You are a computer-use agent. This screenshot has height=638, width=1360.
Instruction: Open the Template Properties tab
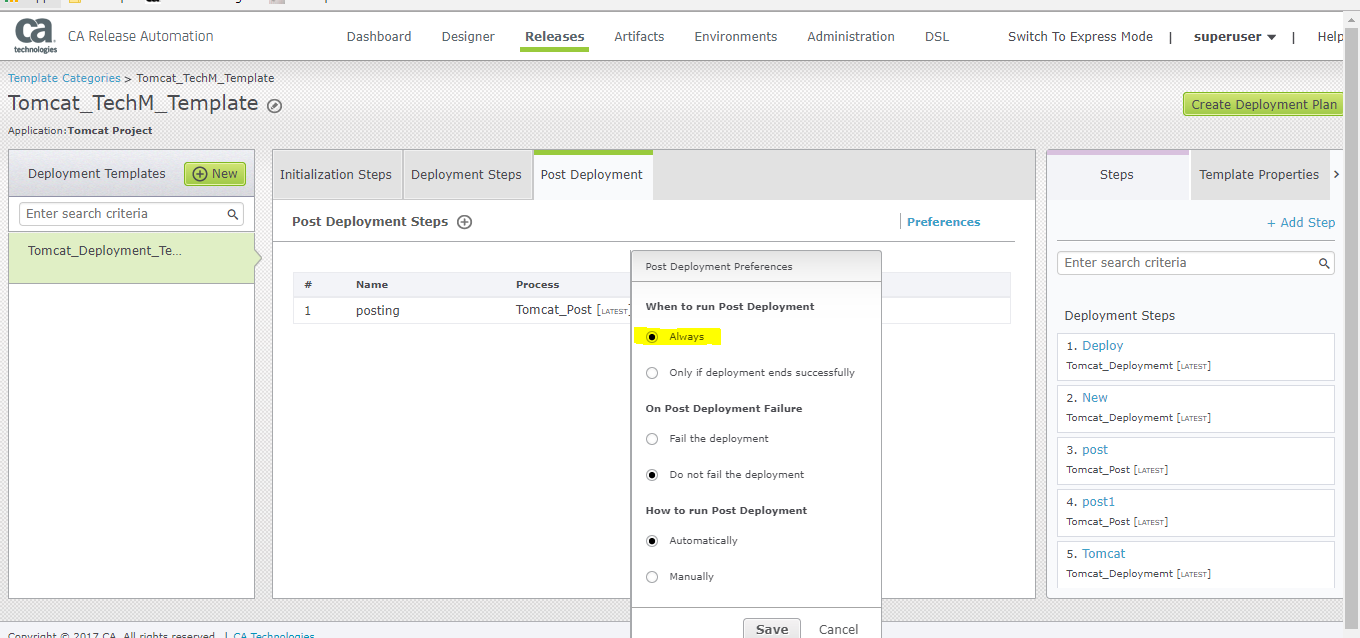point(1259,175)
